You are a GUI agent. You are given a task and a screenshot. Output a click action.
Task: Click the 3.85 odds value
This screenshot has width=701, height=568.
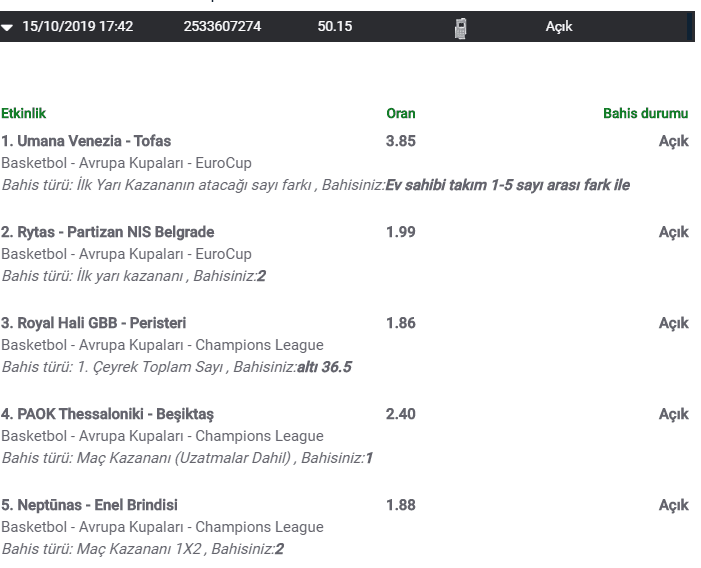401,141
